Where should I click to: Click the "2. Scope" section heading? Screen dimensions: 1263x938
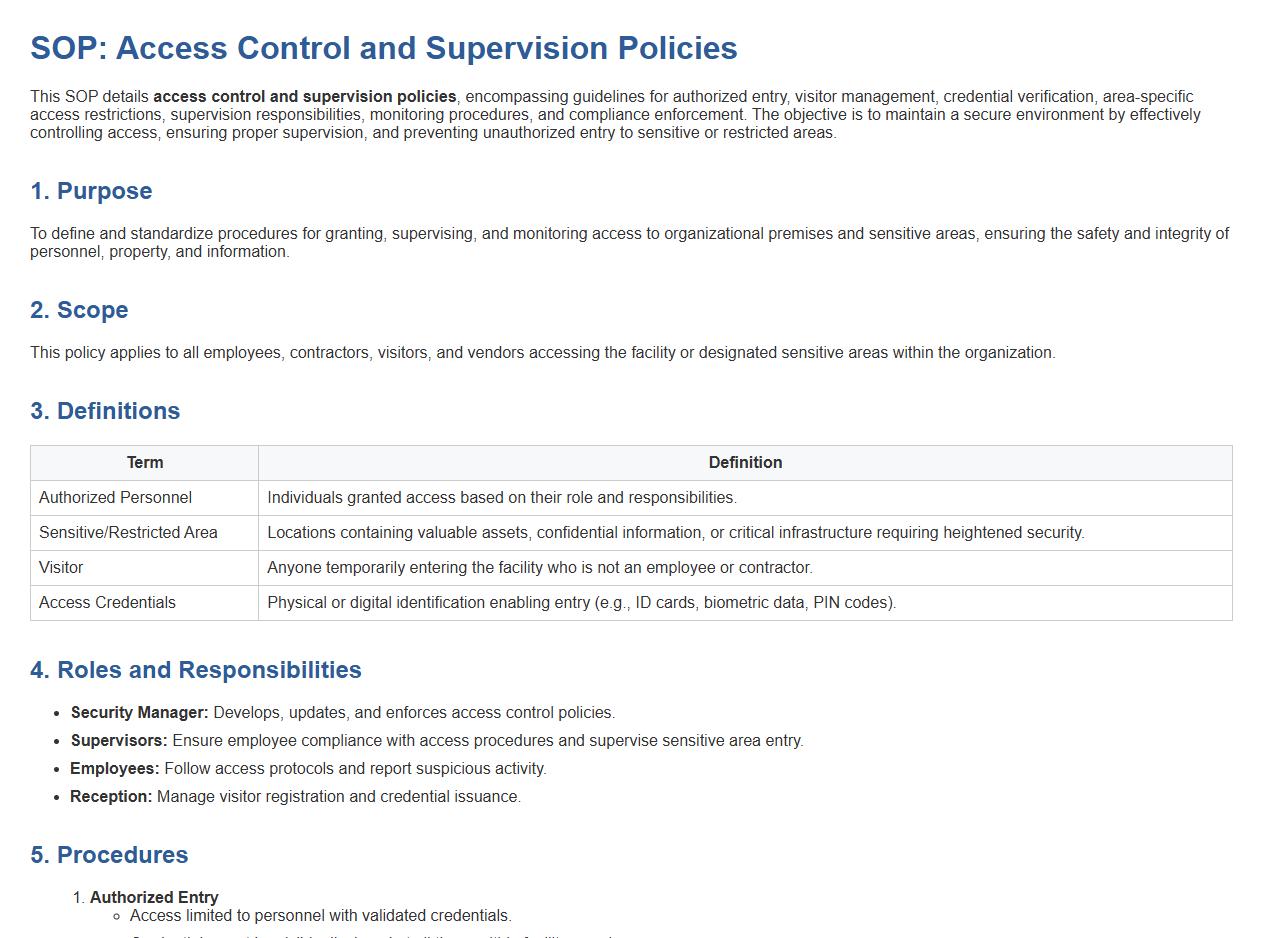tap(79, 310)
